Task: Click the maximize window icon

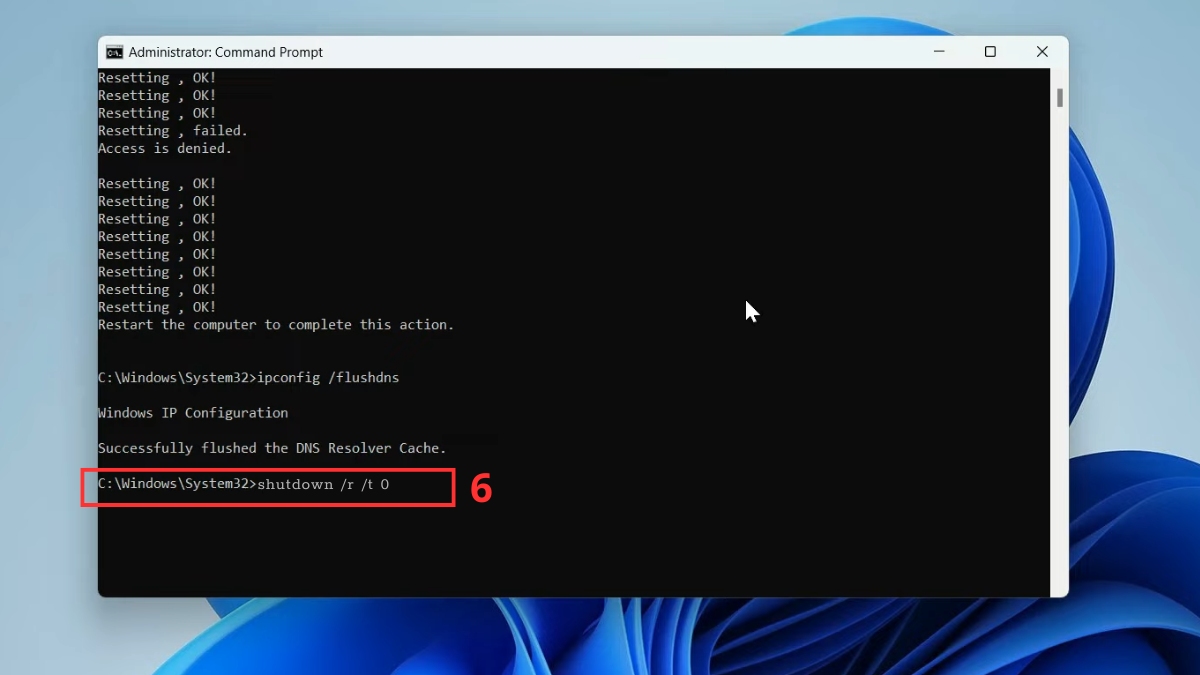Action: point(990,51)
